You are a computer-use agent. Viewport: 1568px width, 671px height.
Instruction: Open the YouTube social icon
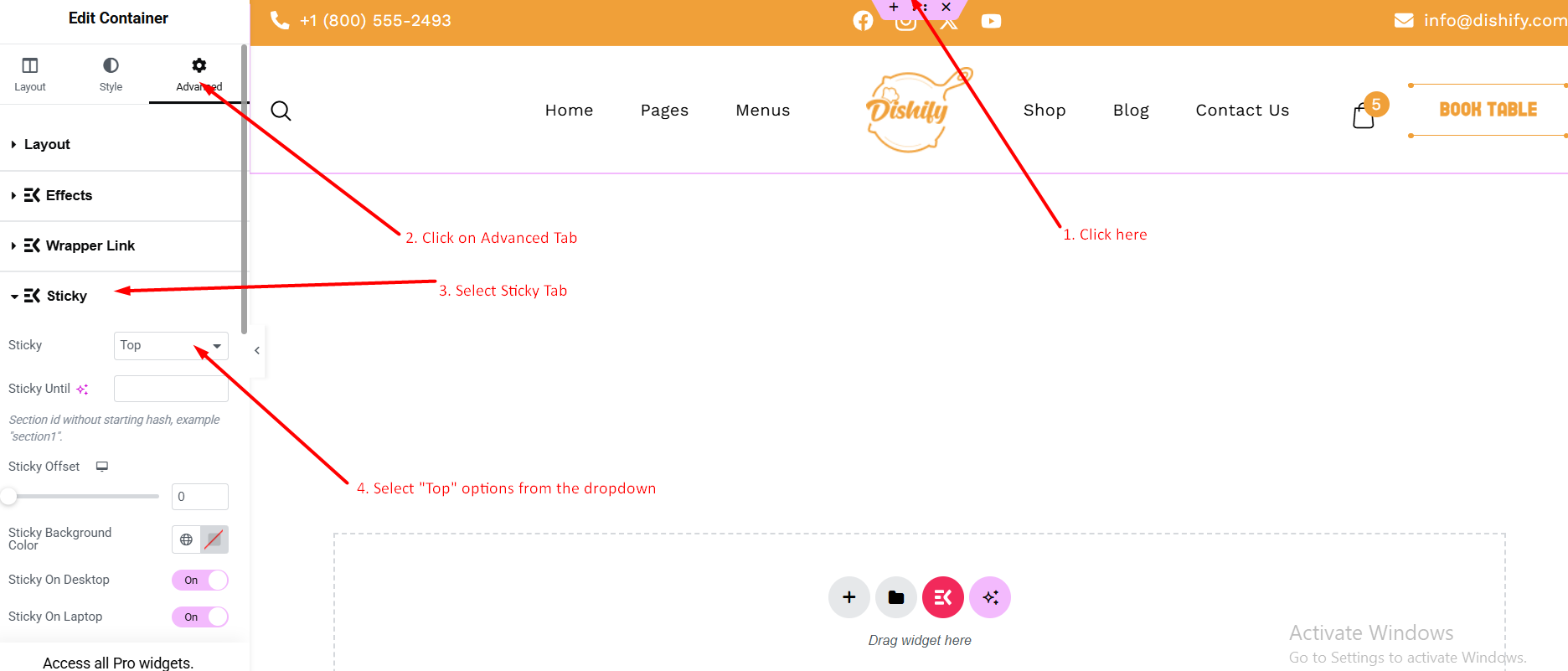[991, 21]
